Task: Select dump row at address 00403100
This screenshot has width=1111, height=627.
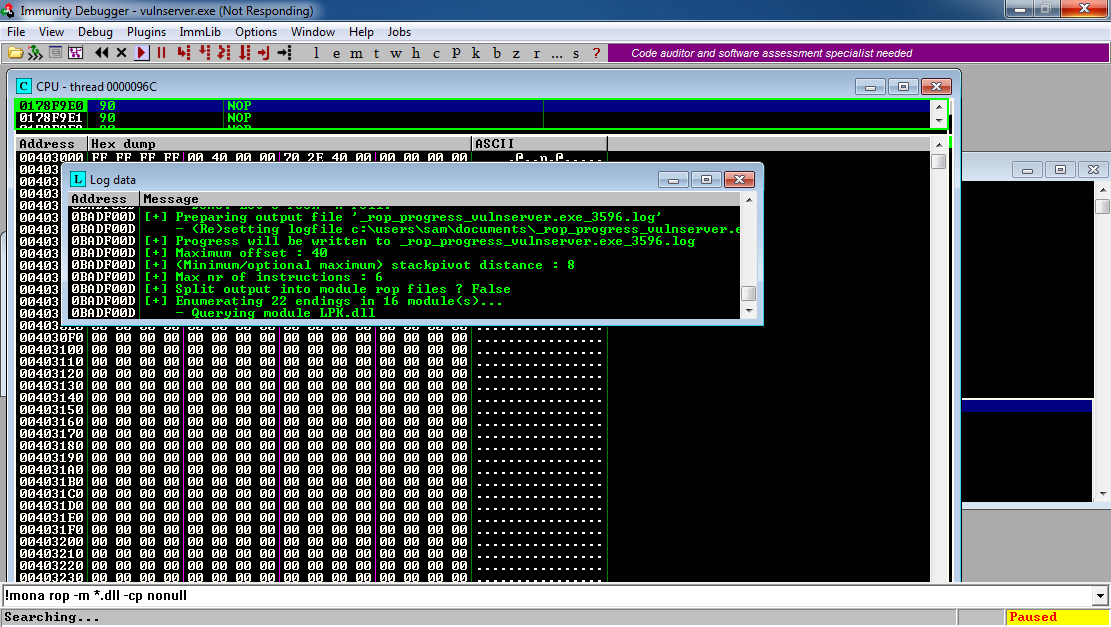Action: [312, 350]
